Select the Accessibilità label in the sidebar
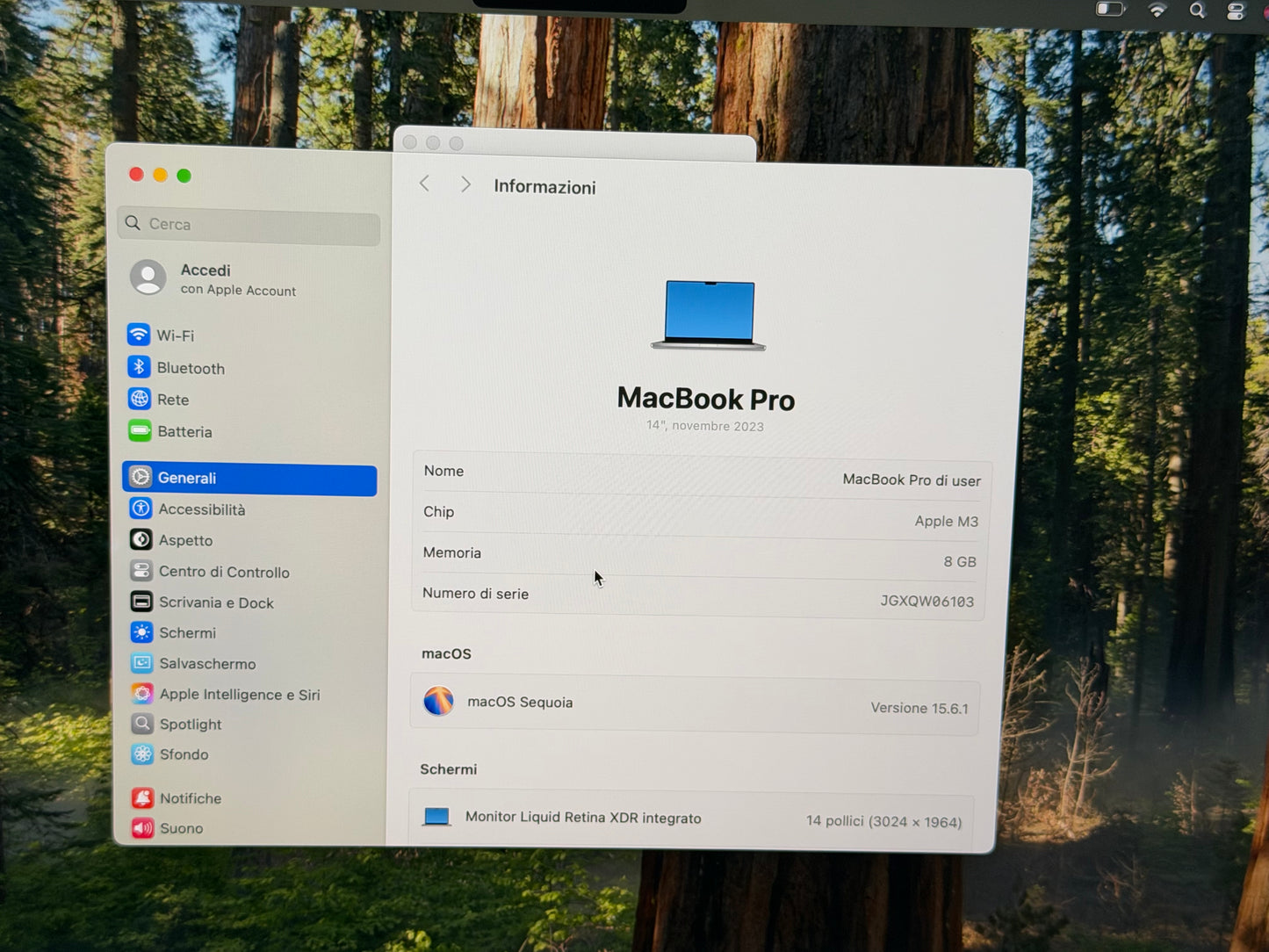Screen dimensions: 1269x952 pyautogui.click(x=202, y=509)
